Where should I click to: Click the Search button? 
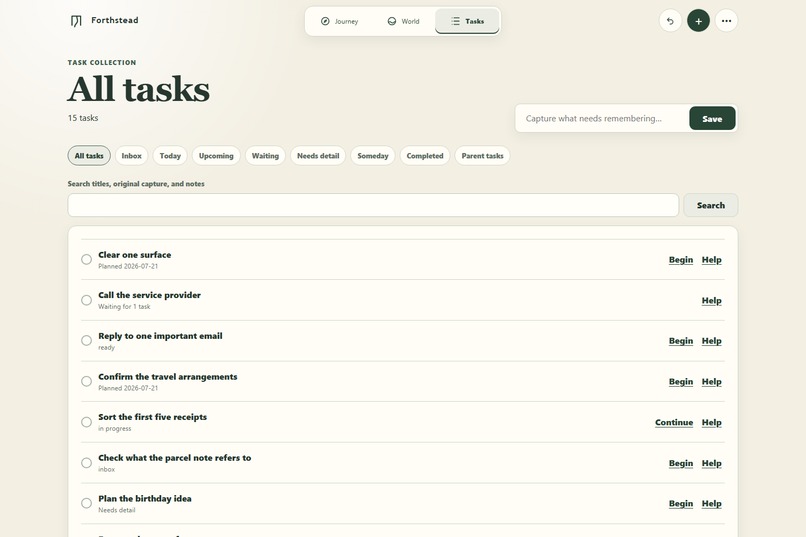711,205
